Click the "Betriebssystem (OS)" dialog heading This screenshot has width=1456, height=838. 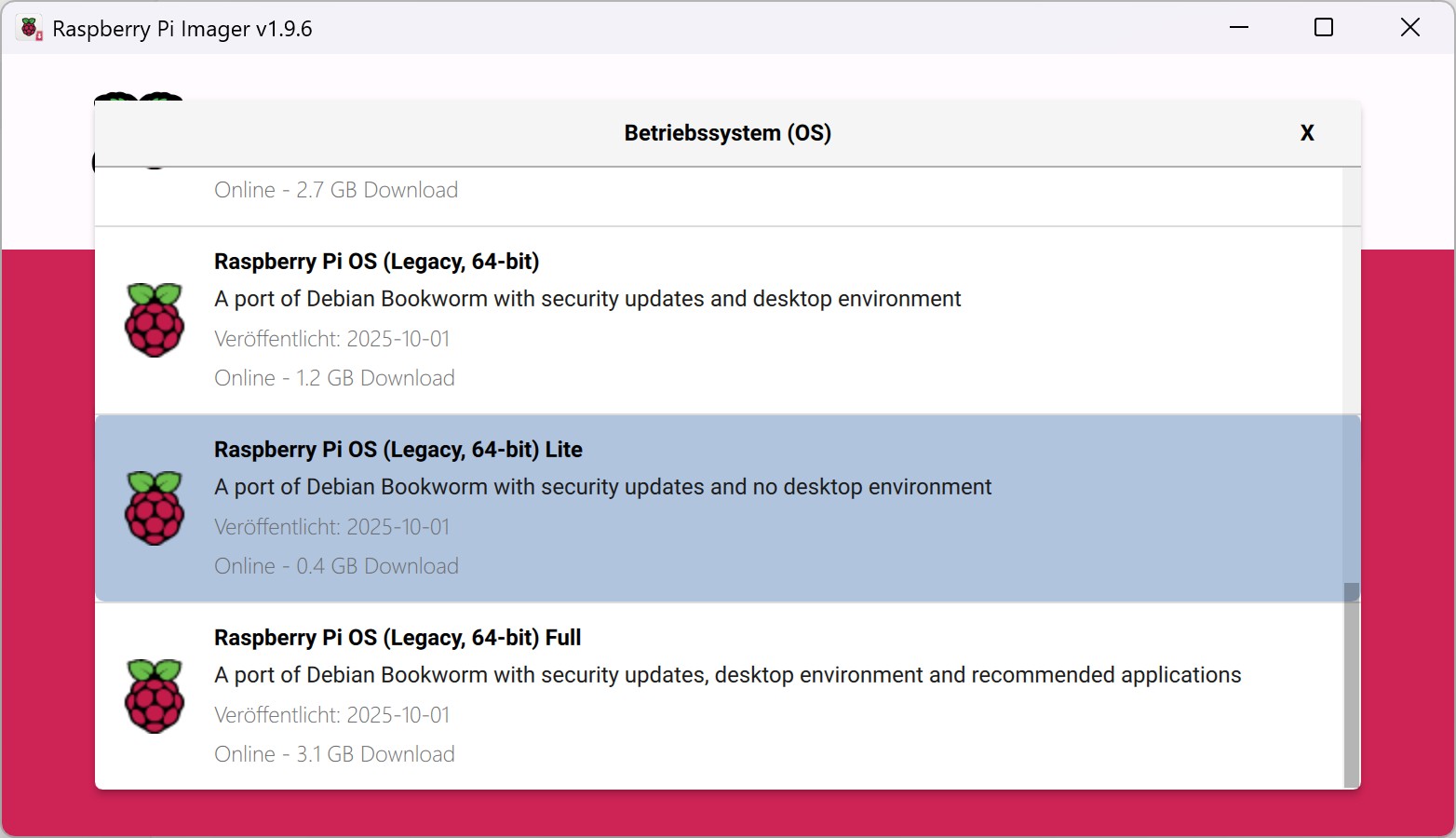(x=727, y=133)
